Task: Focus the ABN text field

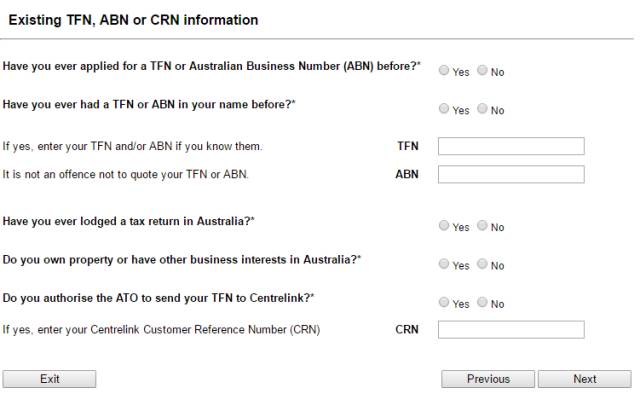Action: click(511, 174)
